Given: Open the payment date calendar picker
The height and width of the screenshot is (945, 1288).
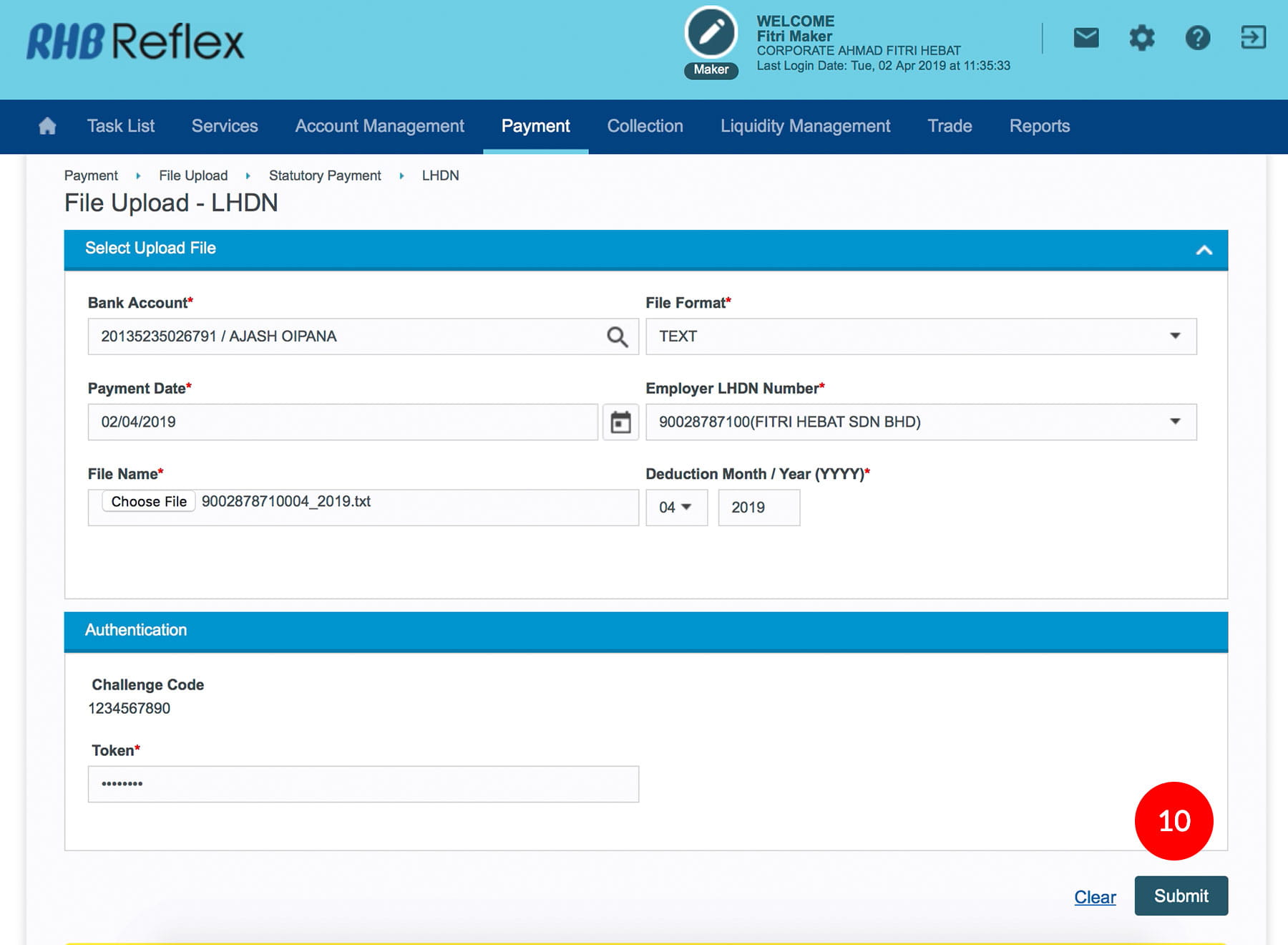Looking at the screenshot, I should [620, 422].
